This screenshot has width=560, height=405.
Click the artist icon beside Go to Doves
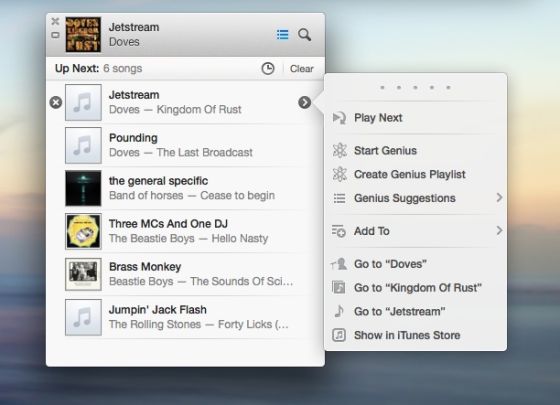click(x=339, y=264)
